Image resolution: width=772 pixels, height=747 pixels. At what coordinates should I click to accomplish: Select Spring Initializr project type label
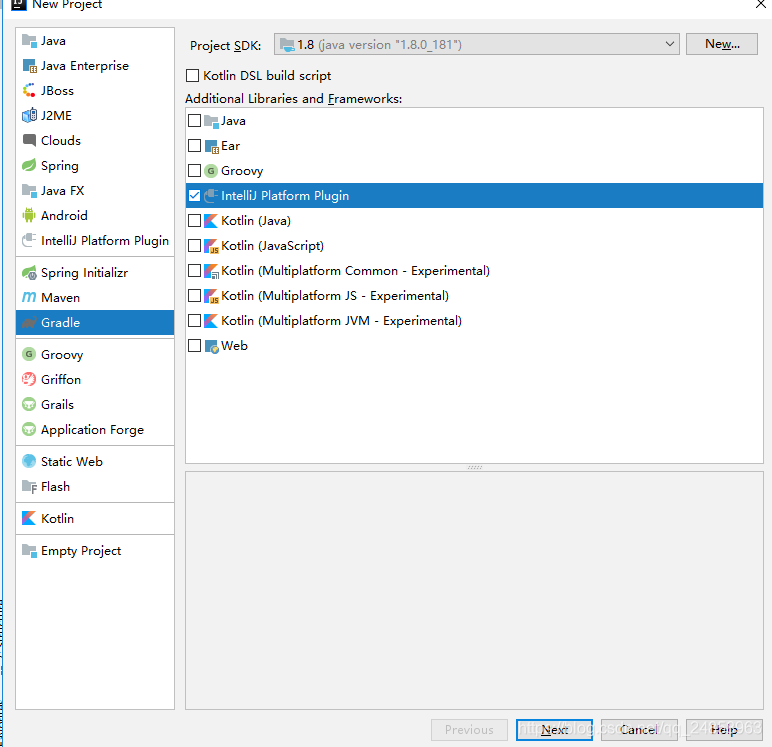85,273
